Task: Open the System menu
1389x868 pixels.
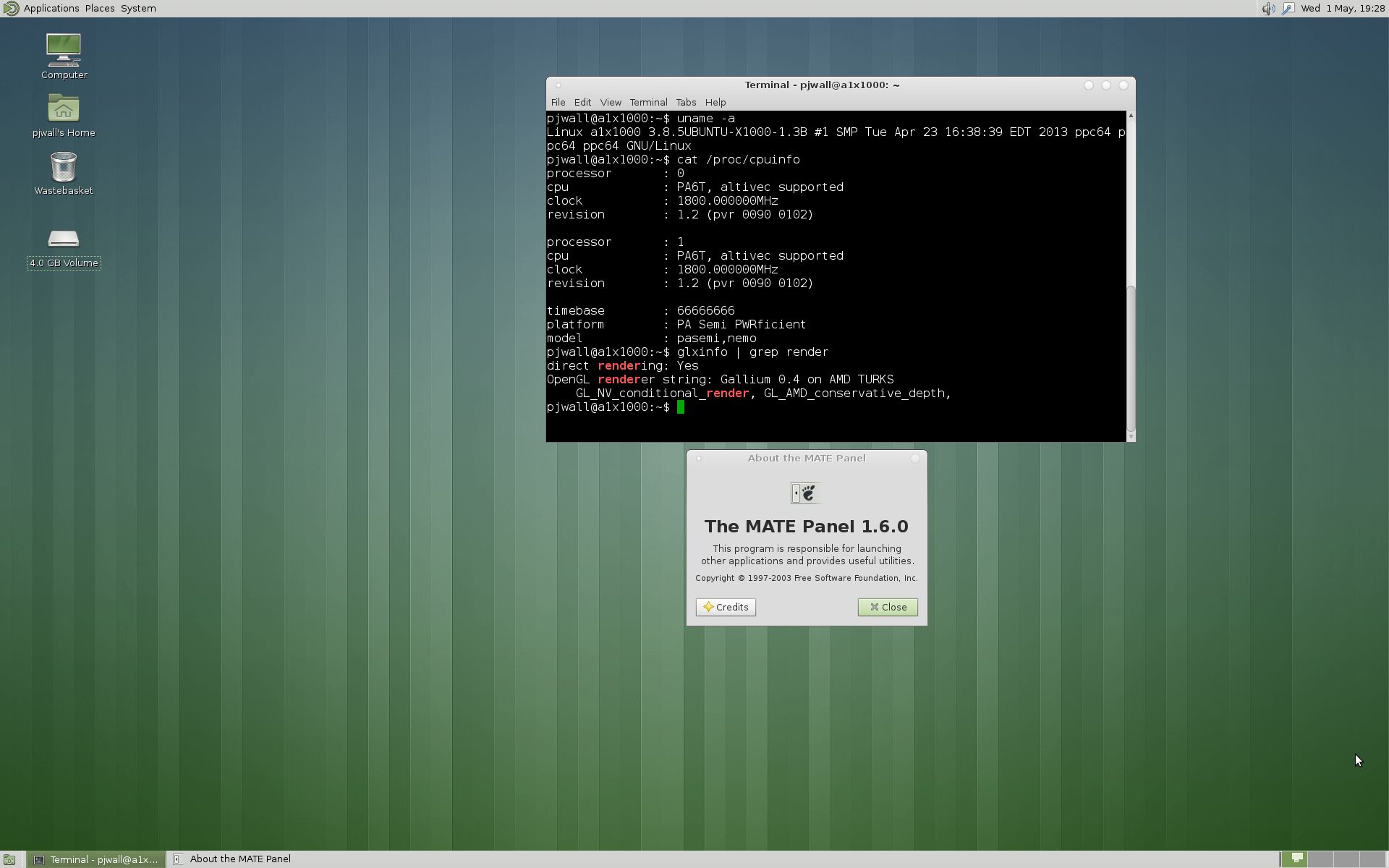Action: [x=138, y=9]
